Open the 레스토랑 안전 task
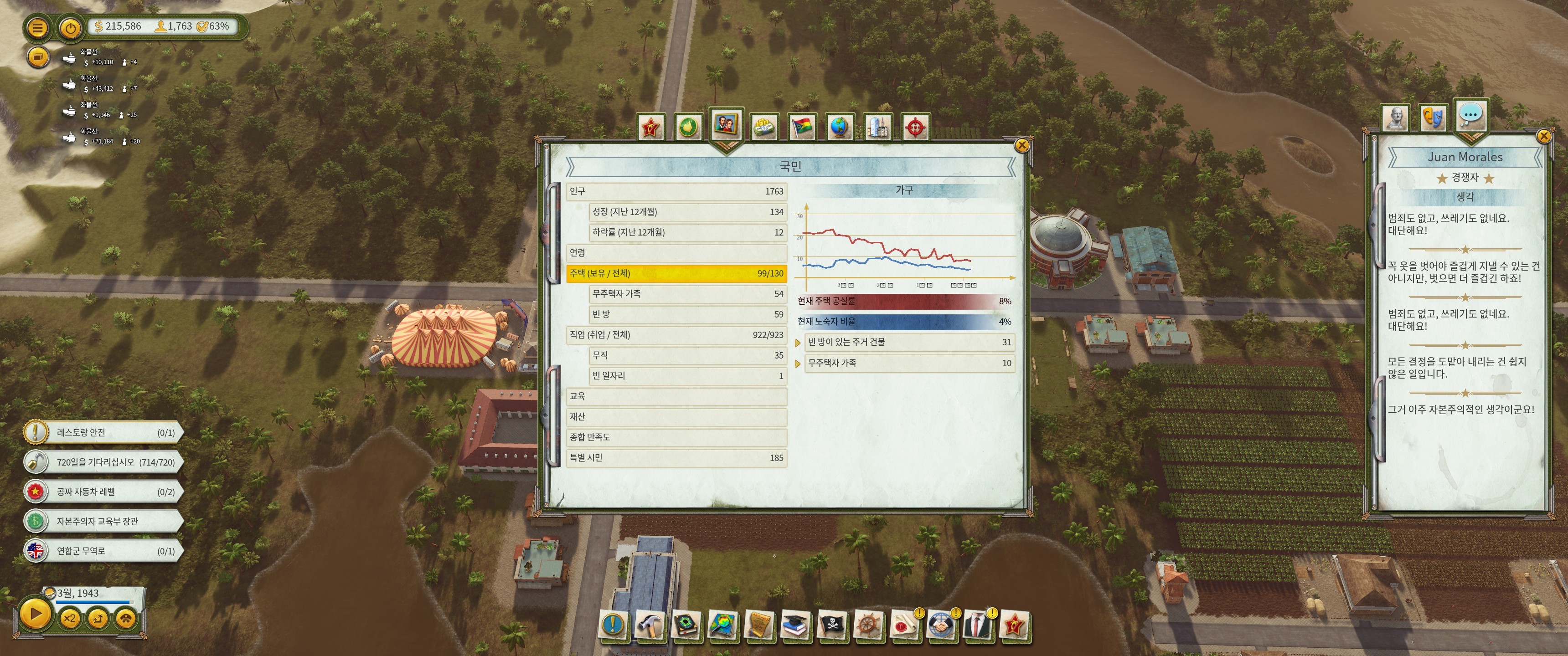 [103, 432]
